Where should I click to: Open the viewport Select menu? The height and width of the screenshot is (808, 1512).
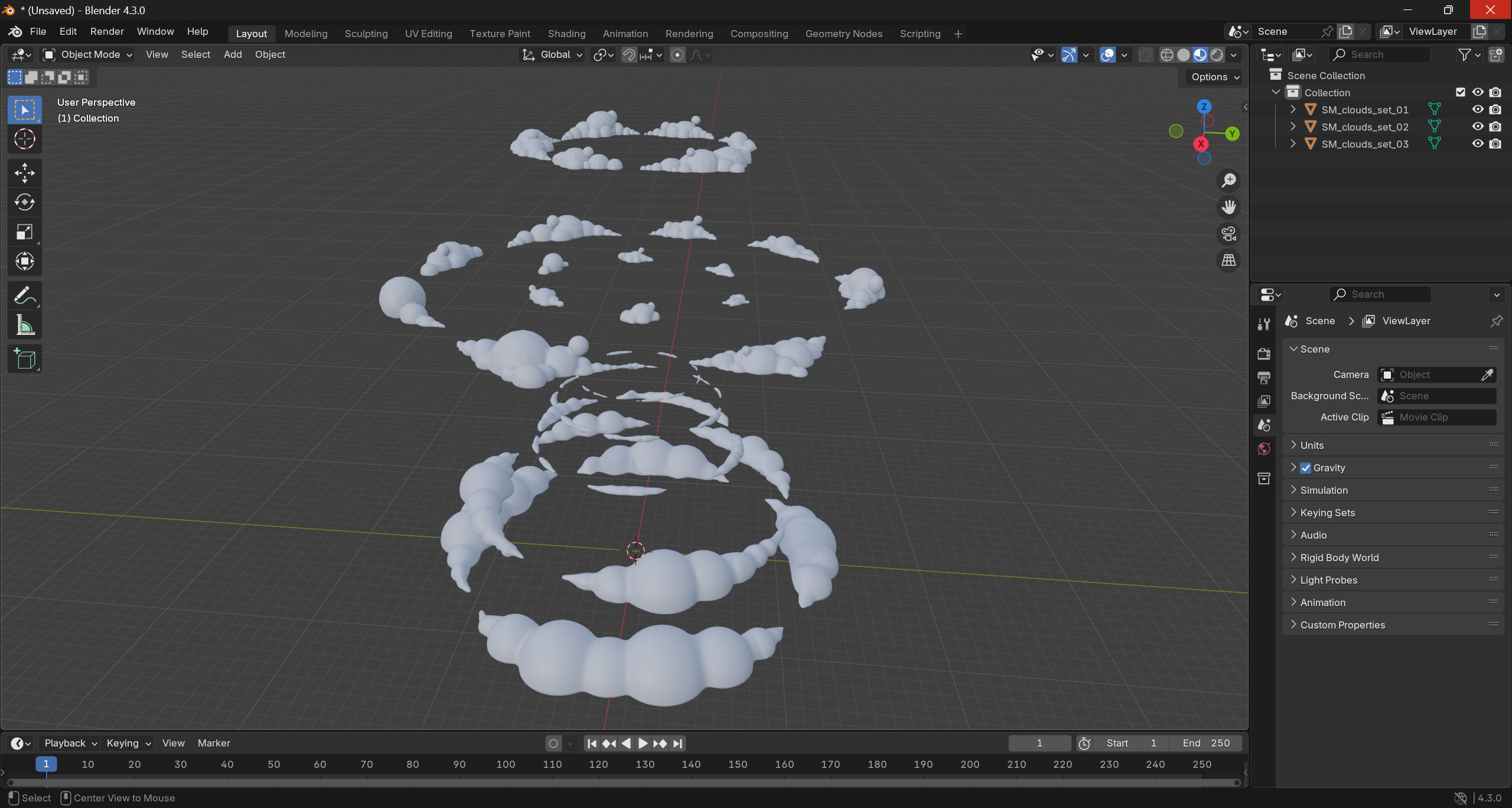click(x=195, y=55)
